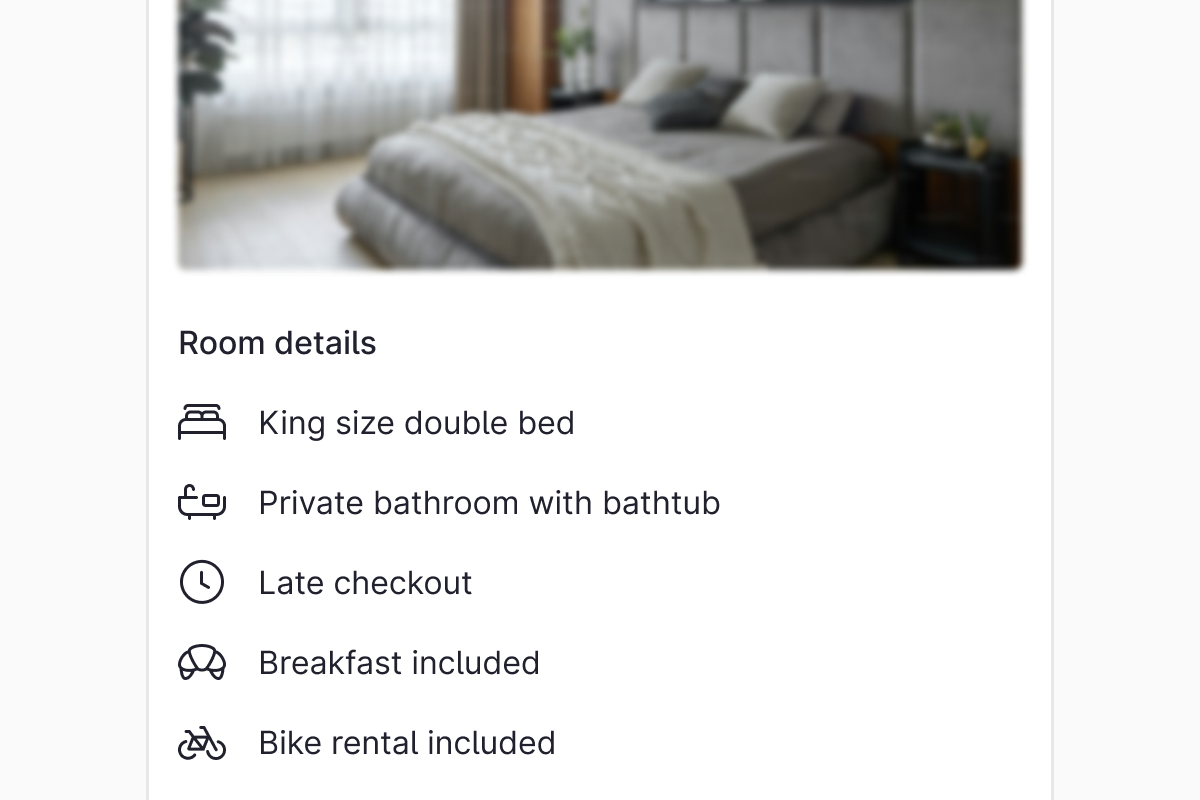The width and height of the screenshot is (1200, 800).
Task: Click the croissant breakfast icon
Action: (202, 662)
